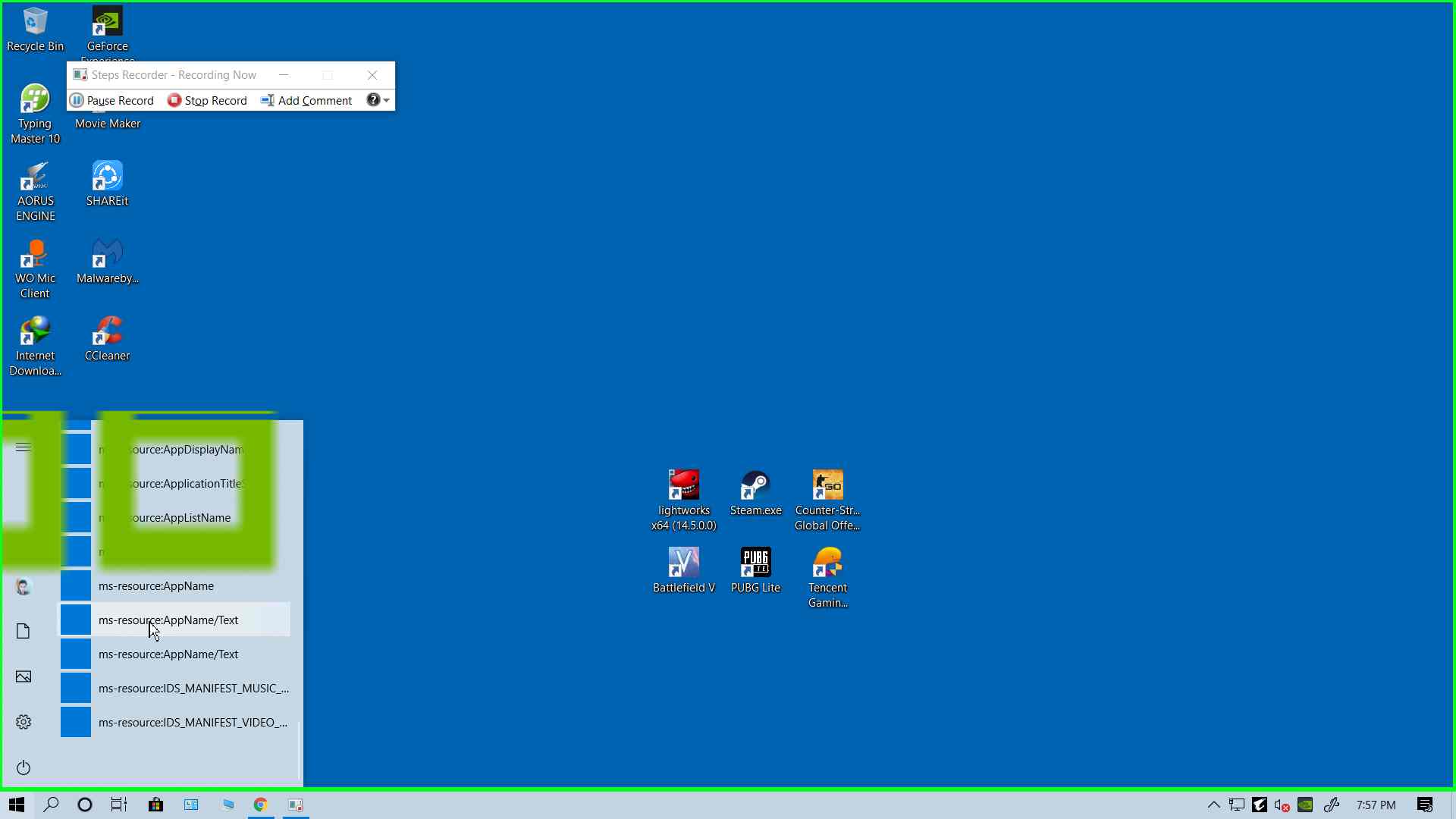The height and width of the screenshot is (819, 1456).
Task: Open Settings gear in Start menu
Action: point(24,722)
